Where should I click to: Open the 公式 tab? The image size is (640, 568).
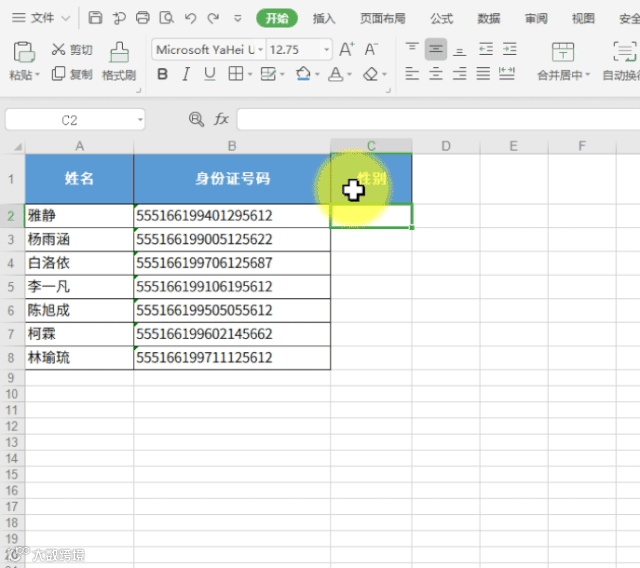[x=442, y=18]
